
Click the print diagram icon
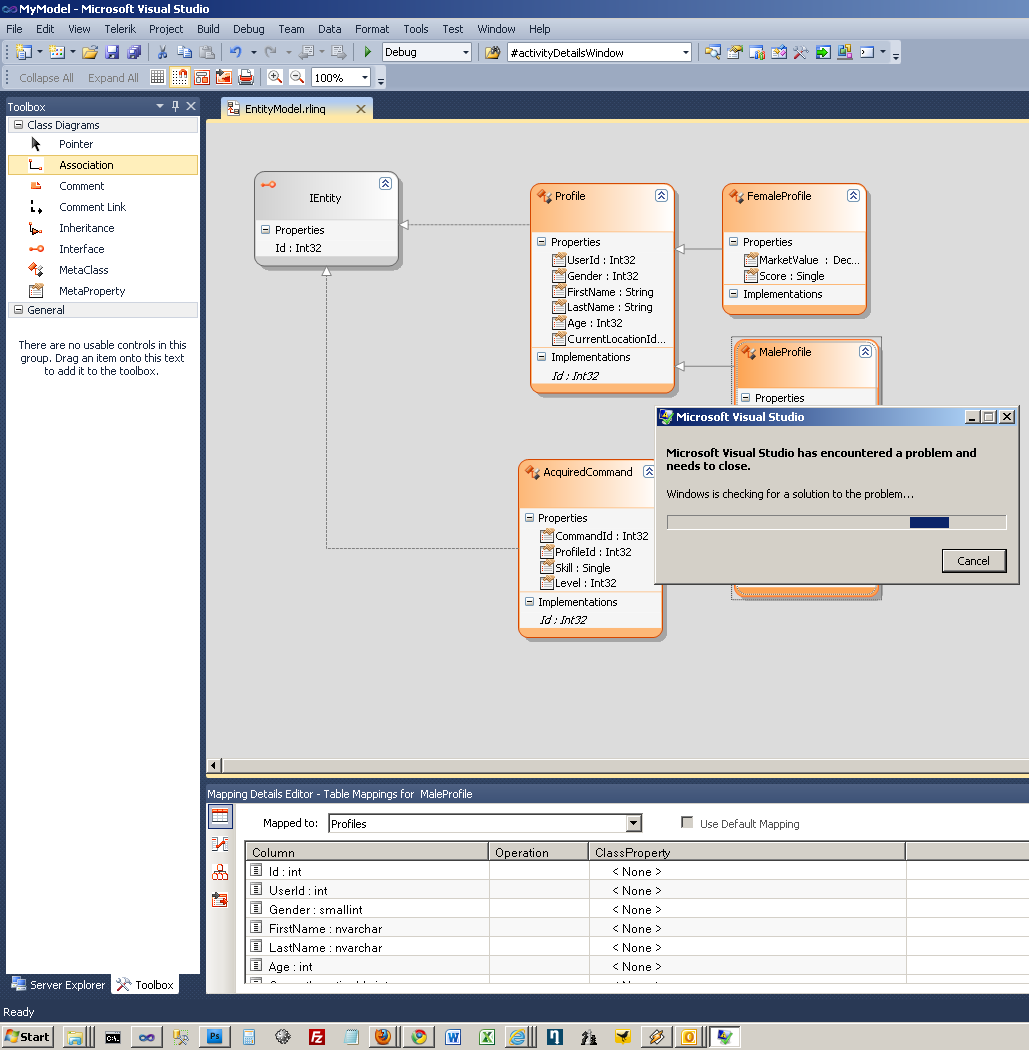(246, 77)
